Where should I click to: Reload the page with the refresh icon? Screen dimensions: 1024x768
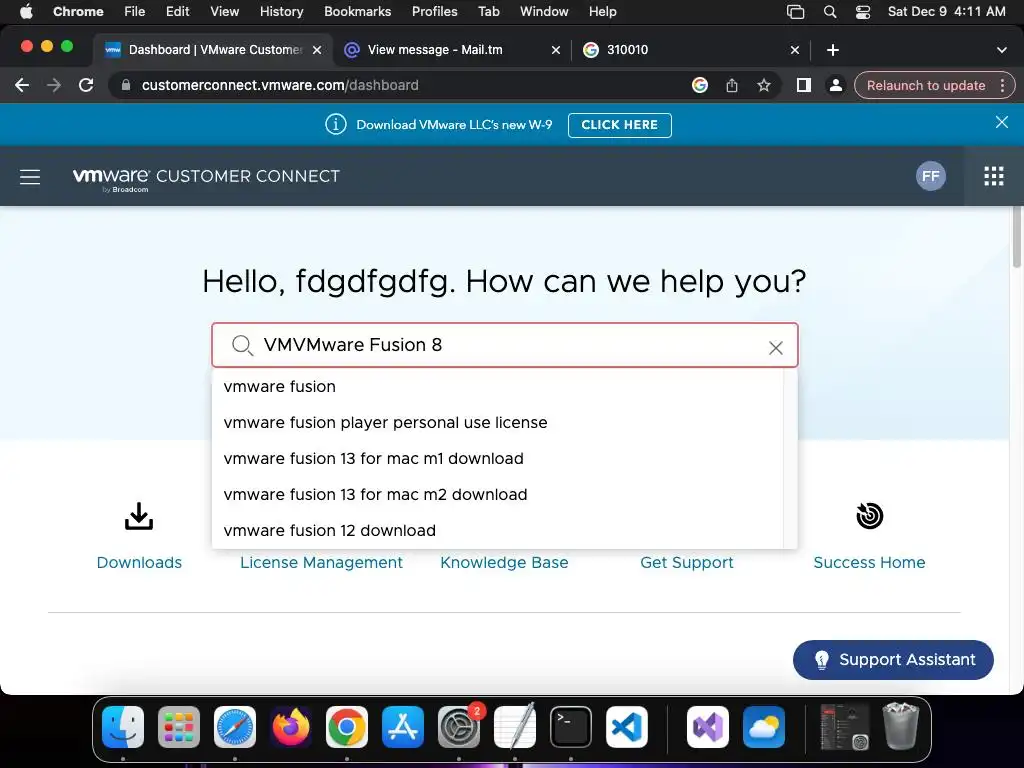(x=86, y=85)
